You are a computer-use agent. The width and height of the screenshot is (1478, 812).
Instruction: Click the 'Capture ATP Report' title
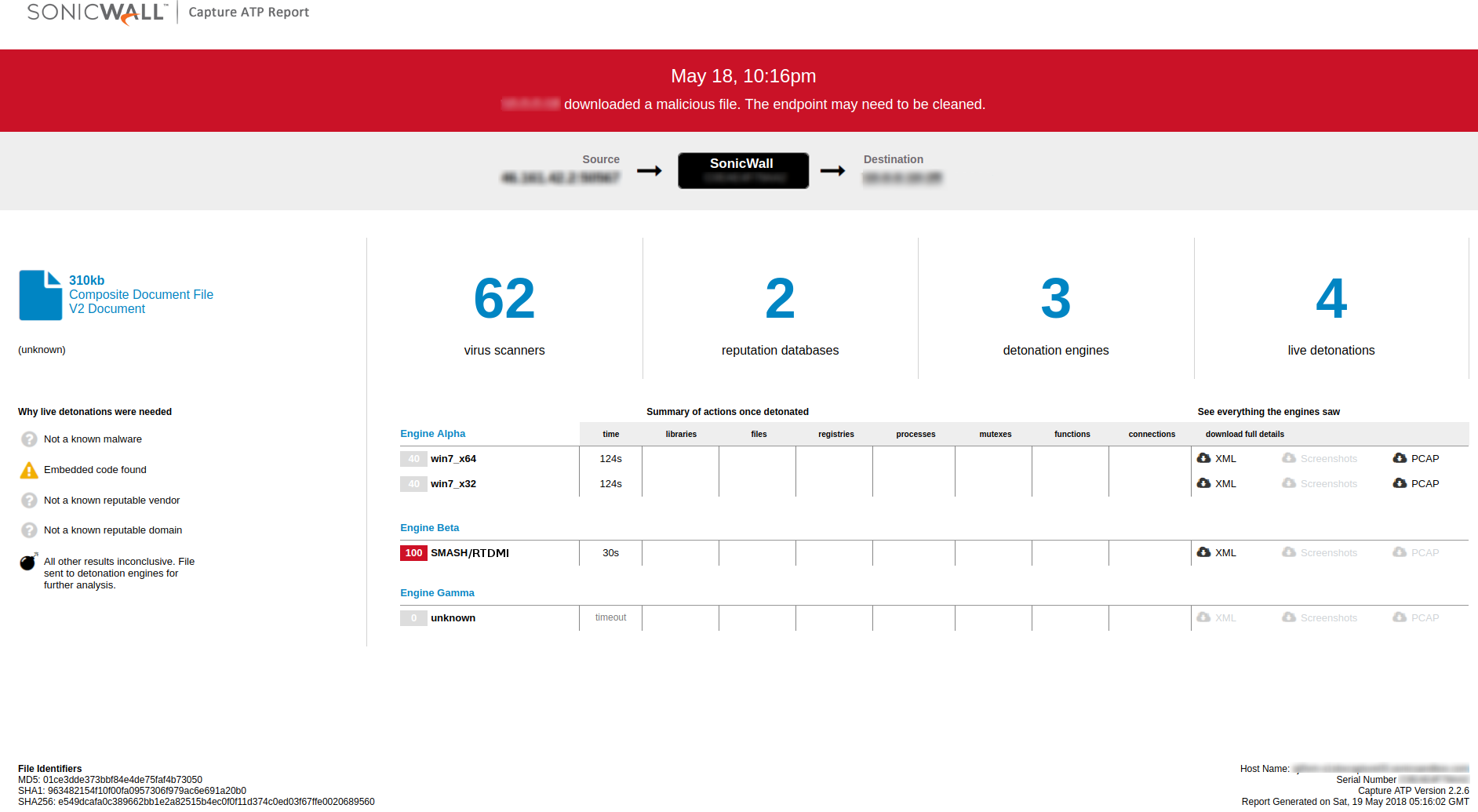pyautogui.click(x=249, y=13)
